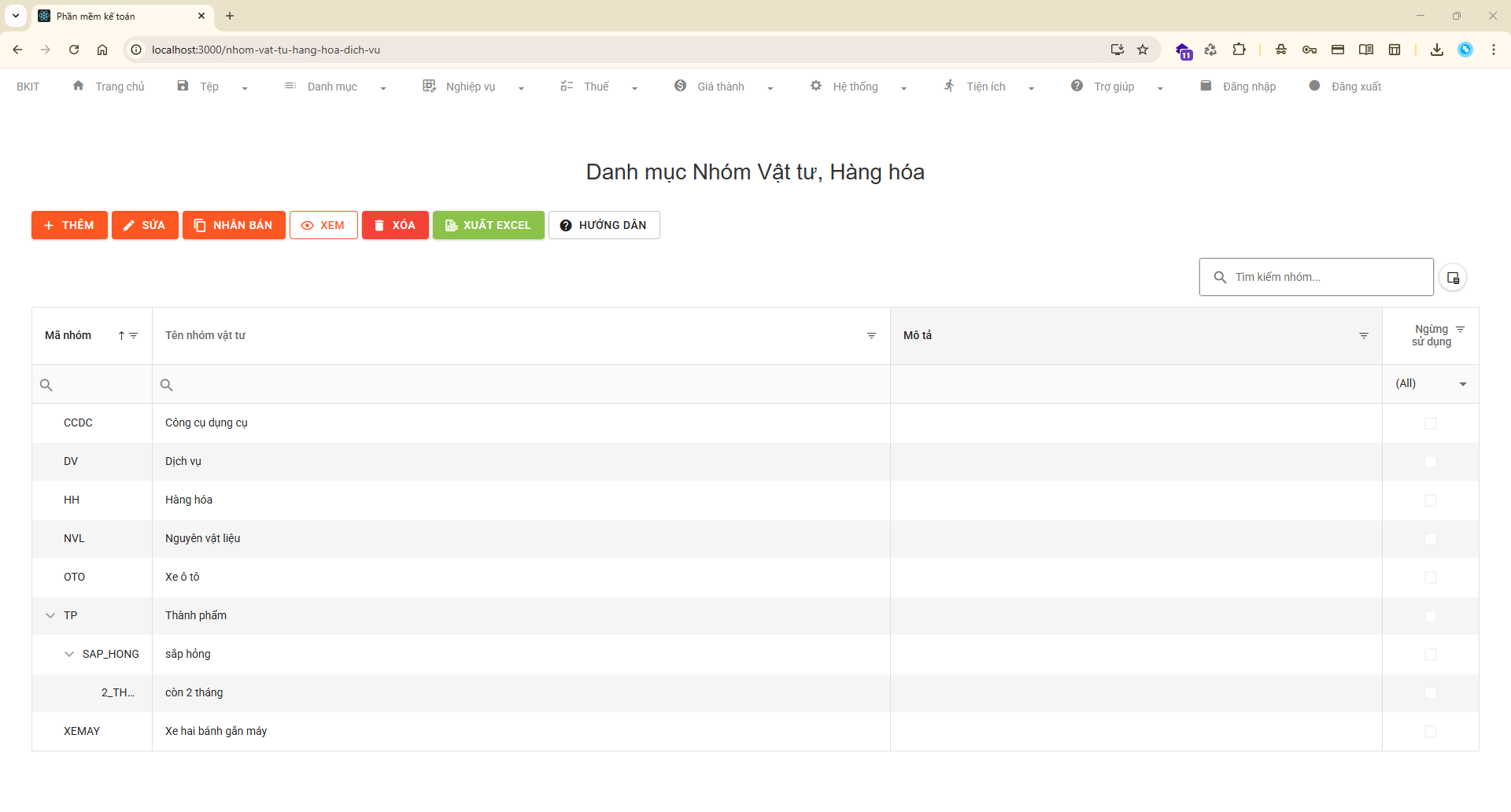Expand the Giá thành menu dropdown
Viewport: 1511px width, 812px height.
(x=770, y=88)
